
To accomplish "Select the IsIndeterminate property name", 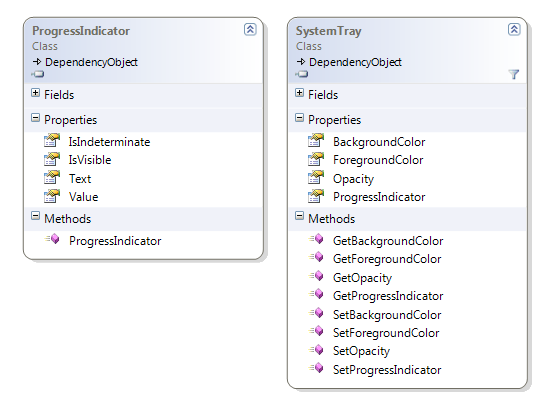I will (109, 142).
